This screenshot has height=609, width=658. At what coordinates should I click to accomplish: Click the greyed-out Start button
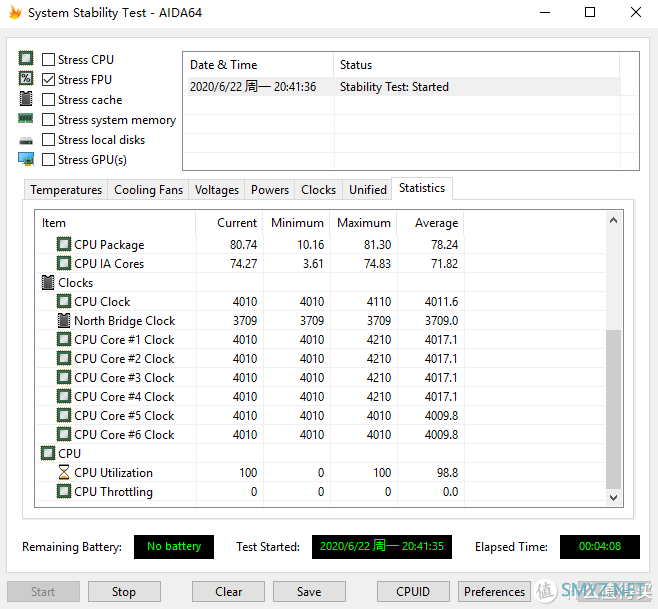(x=43, y=591)
